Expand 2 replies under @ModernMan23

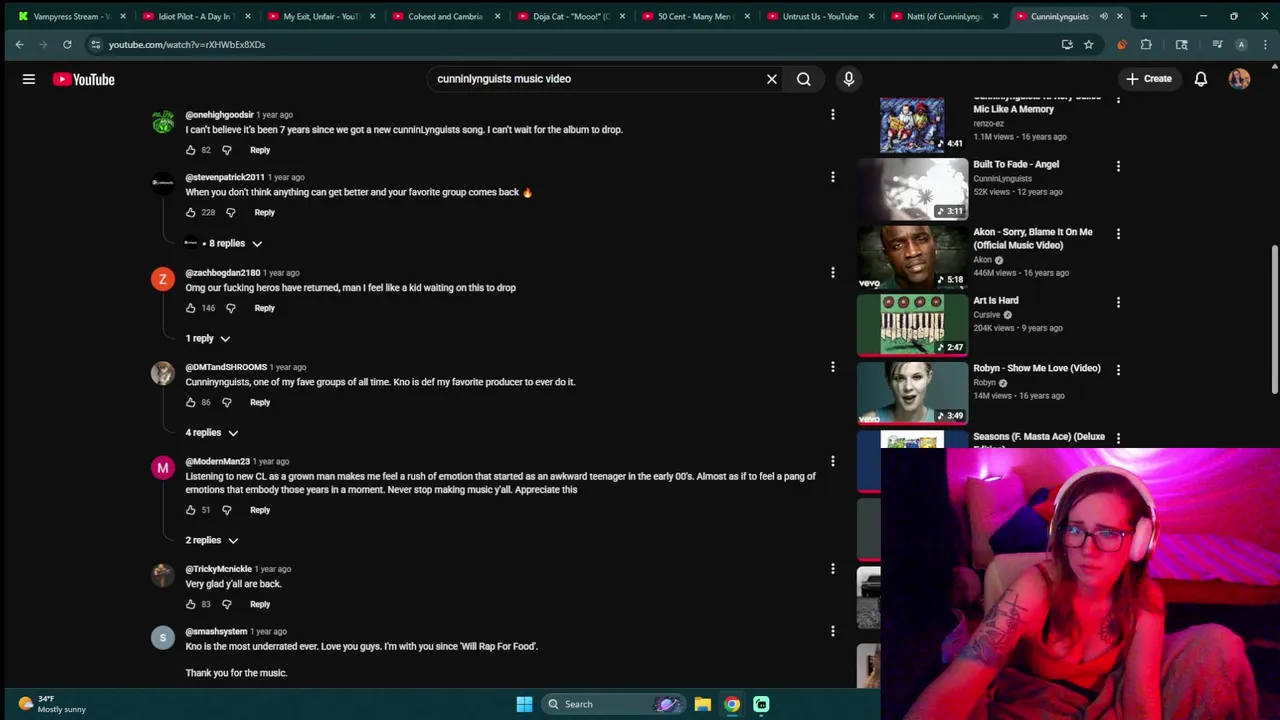click(x=212, y=540)
